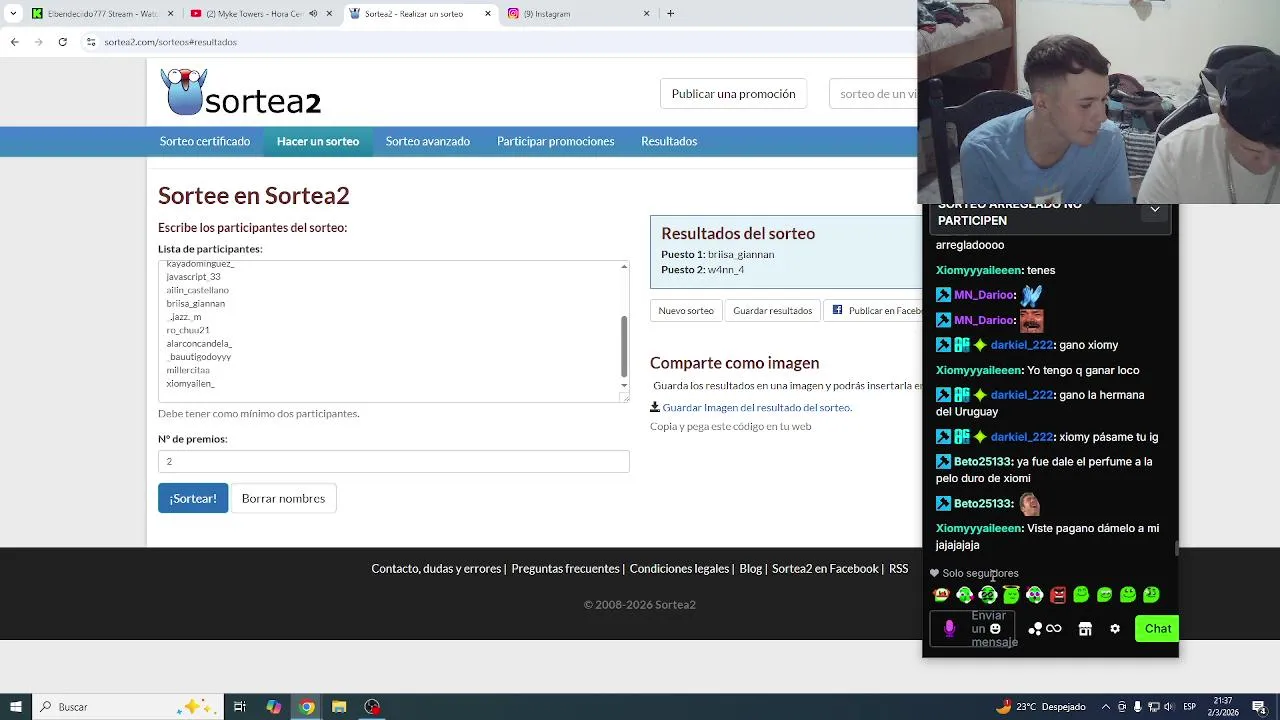Focus the Nº de premios field
1280x720 pixels.
click(x=394, y=461)
